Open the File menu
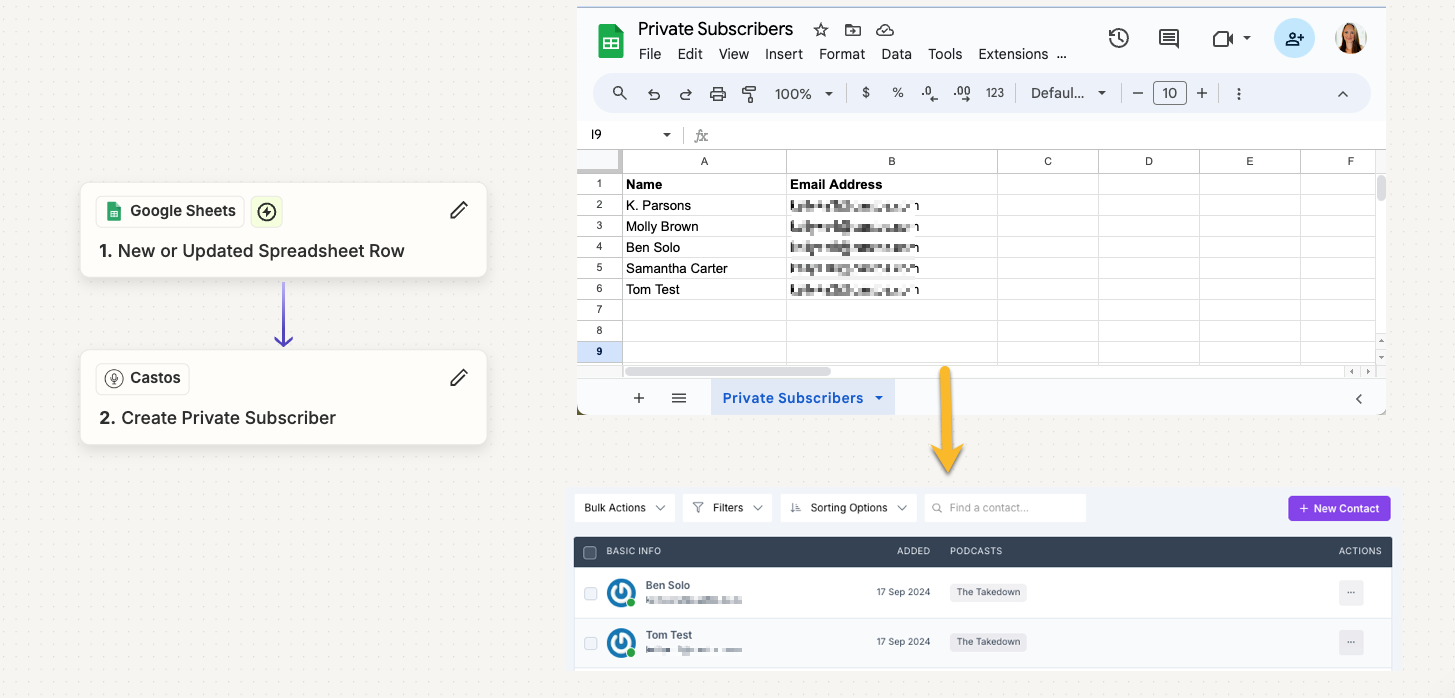 point(650,54)
